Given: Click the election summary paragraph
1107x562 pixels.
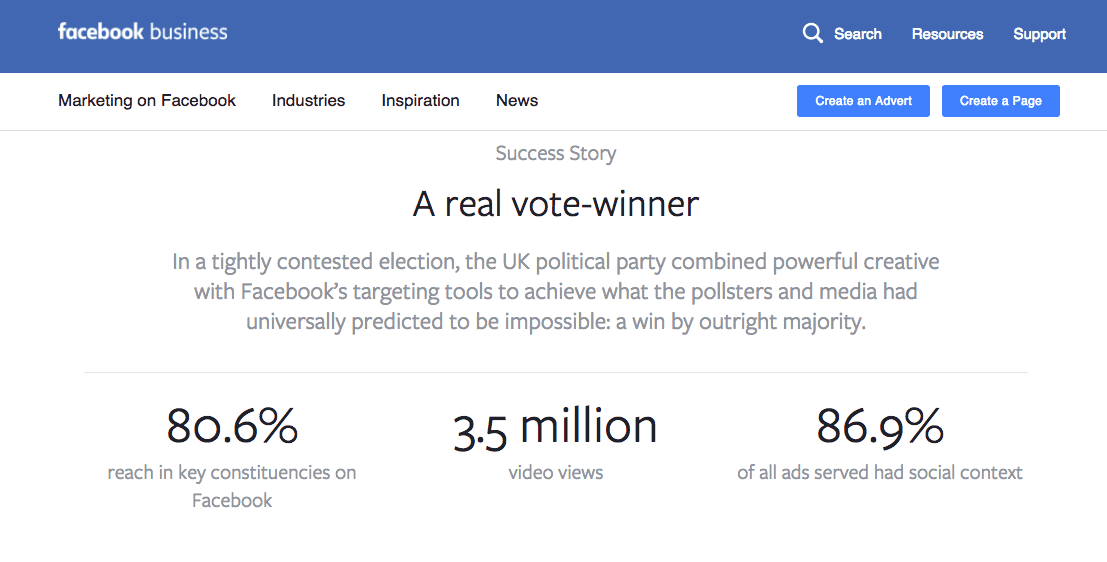Looking at the screenshot, I should coord(556,292).
